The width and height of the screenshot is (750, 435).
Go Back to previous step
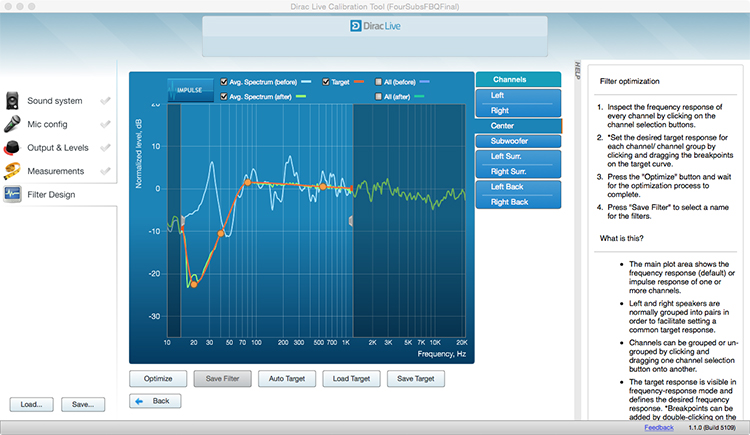(x=155, y=401)
